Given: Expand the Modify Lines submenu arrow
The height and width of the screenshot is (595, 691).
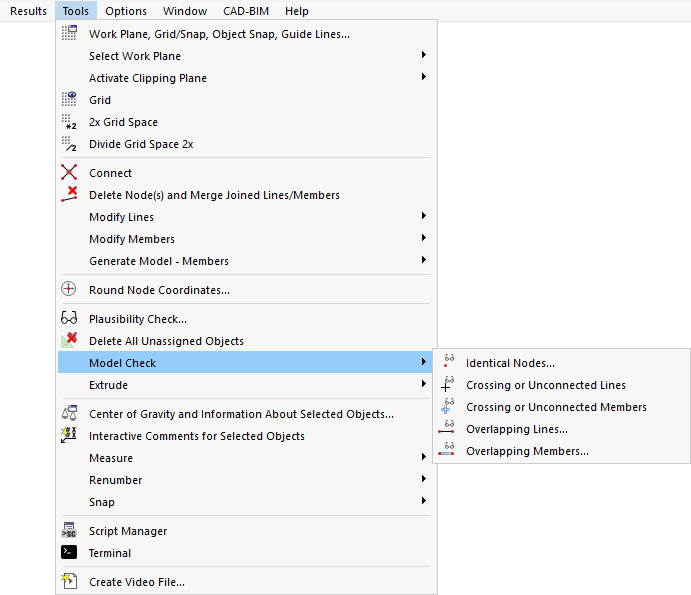Looking at the screenshot, I should point(424,217).
